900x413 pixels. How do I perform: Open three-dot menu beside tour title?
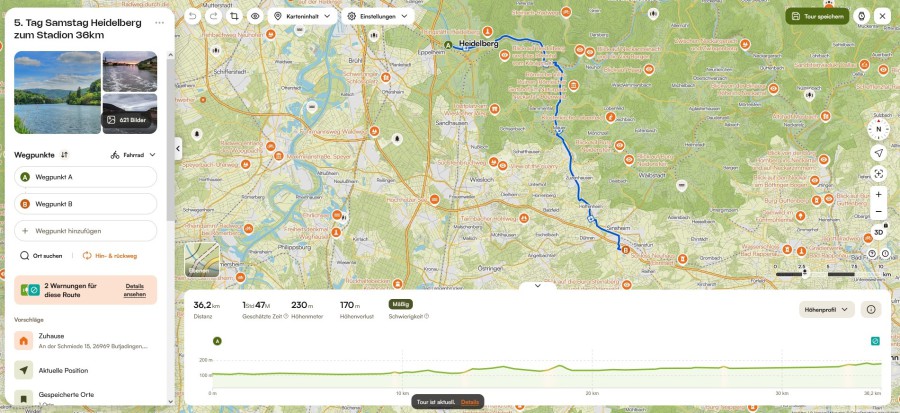coord(160,23)
